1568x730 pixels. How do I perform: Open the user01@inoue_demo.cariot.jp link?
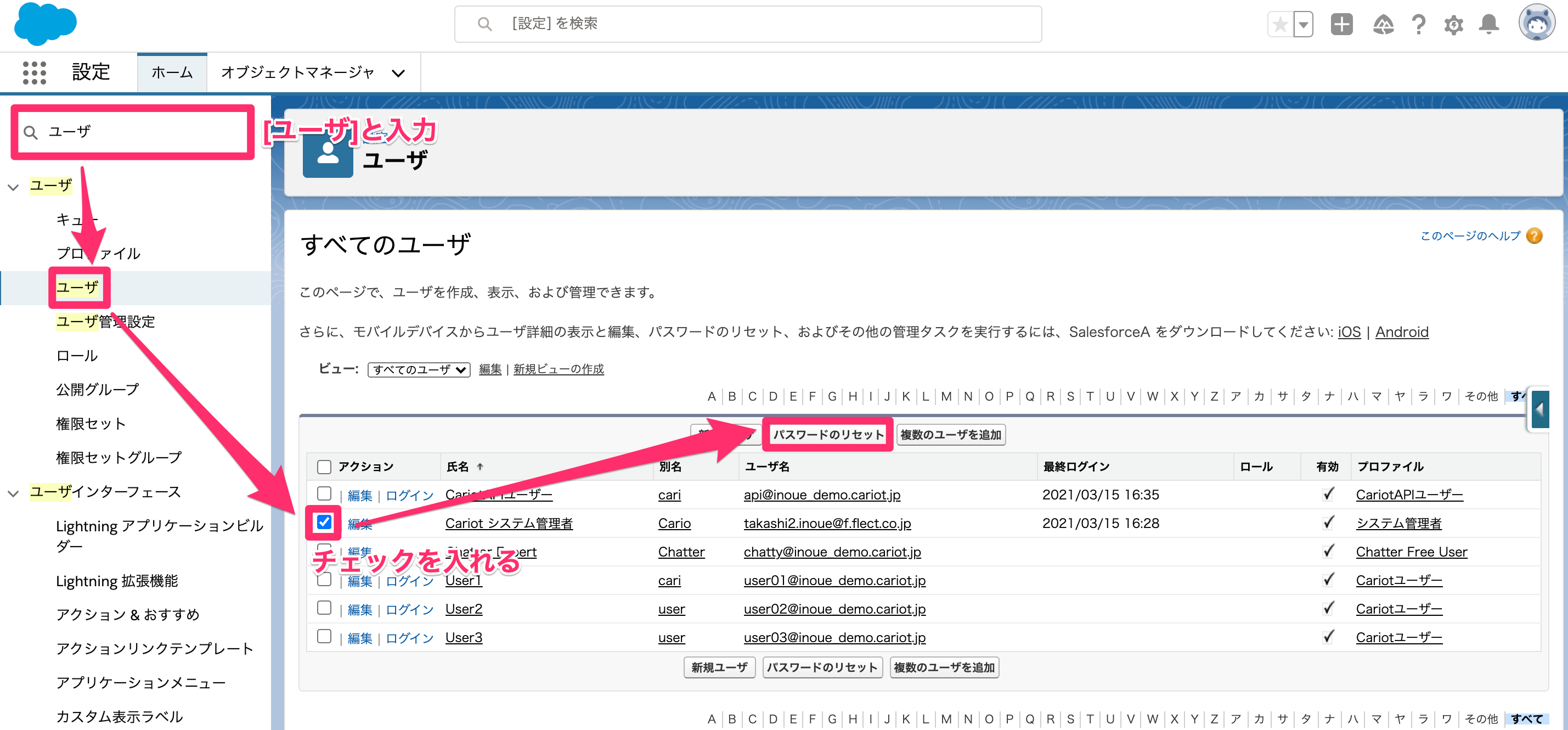(834, 580)
